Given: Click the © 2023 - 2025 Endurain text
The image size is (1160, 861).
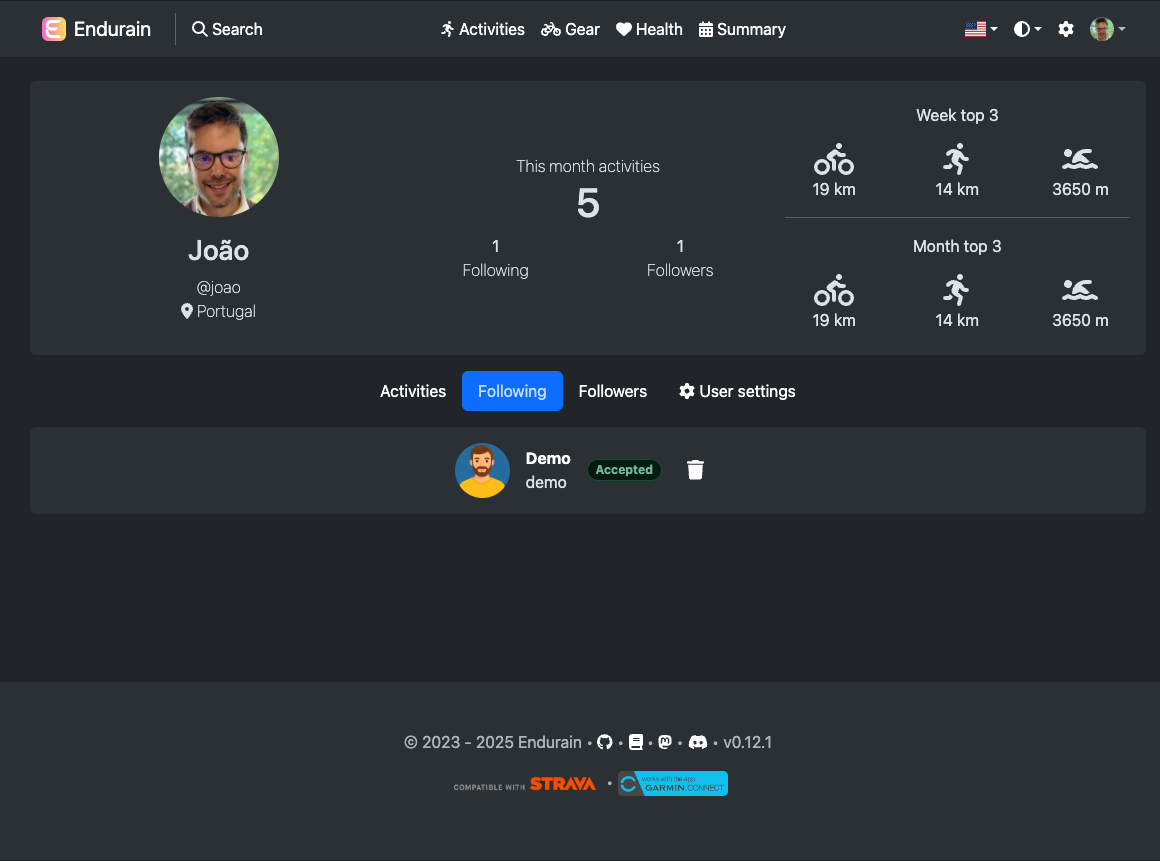Looking at the screenshot, I should (x=493, y=742).
